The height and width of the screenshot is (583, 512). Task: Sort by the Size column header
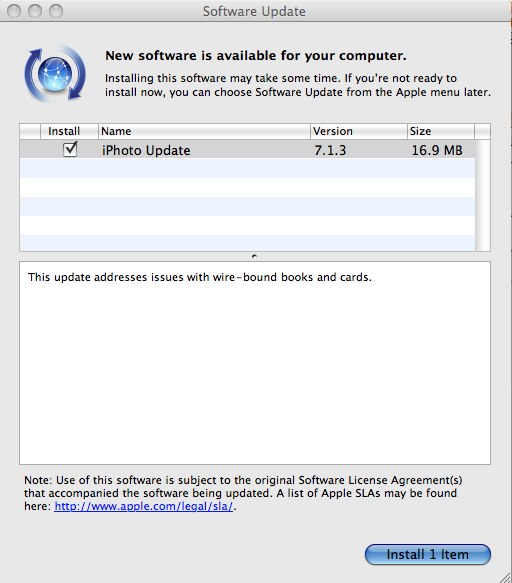click(x=441, y=131)
